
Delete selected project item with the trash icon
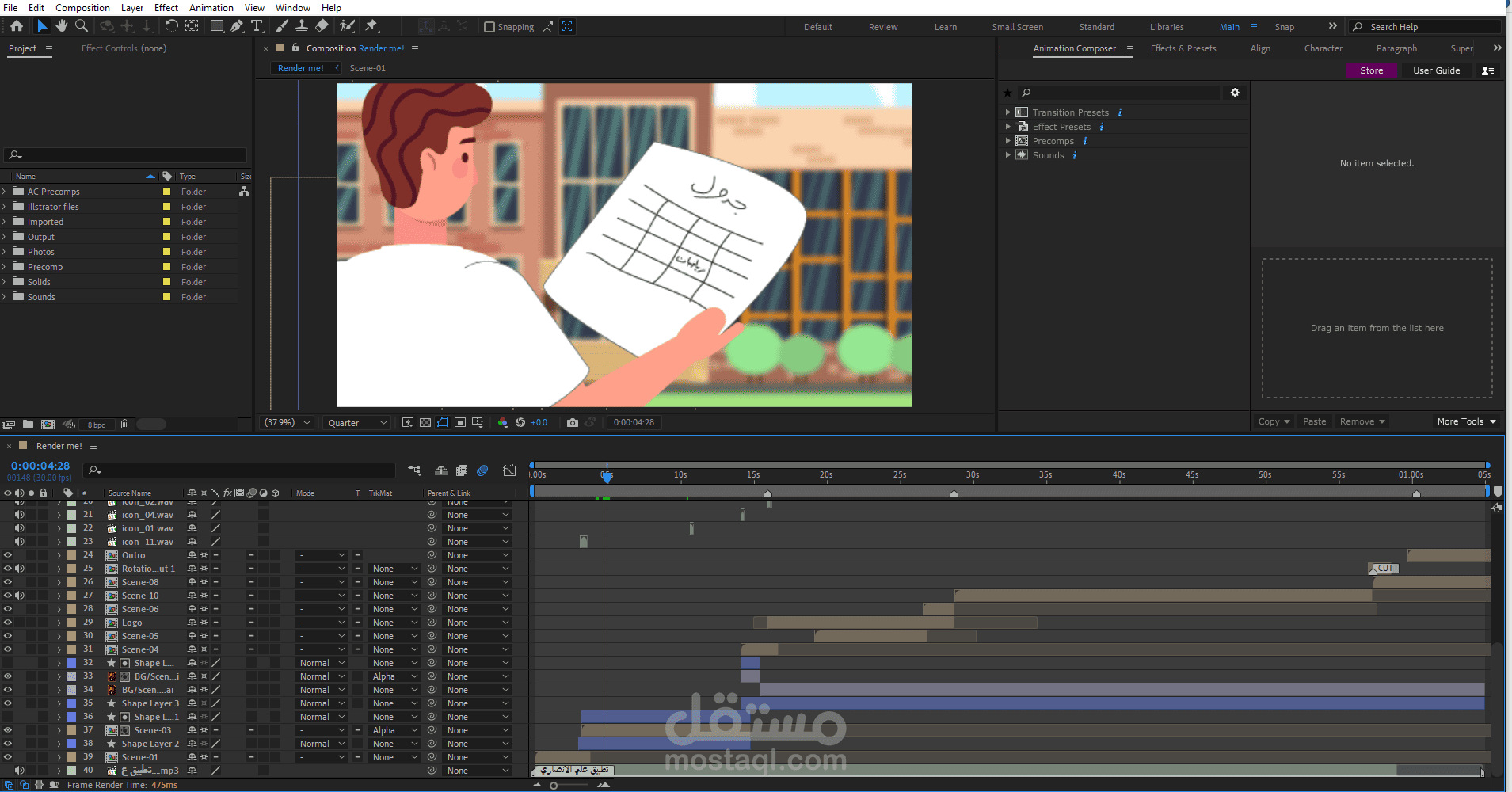coord(124,425)
